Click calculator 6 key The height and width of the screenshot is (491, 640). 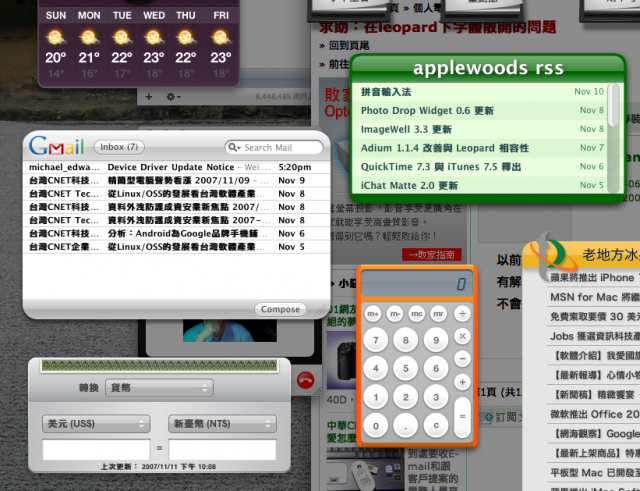[436, 368]
